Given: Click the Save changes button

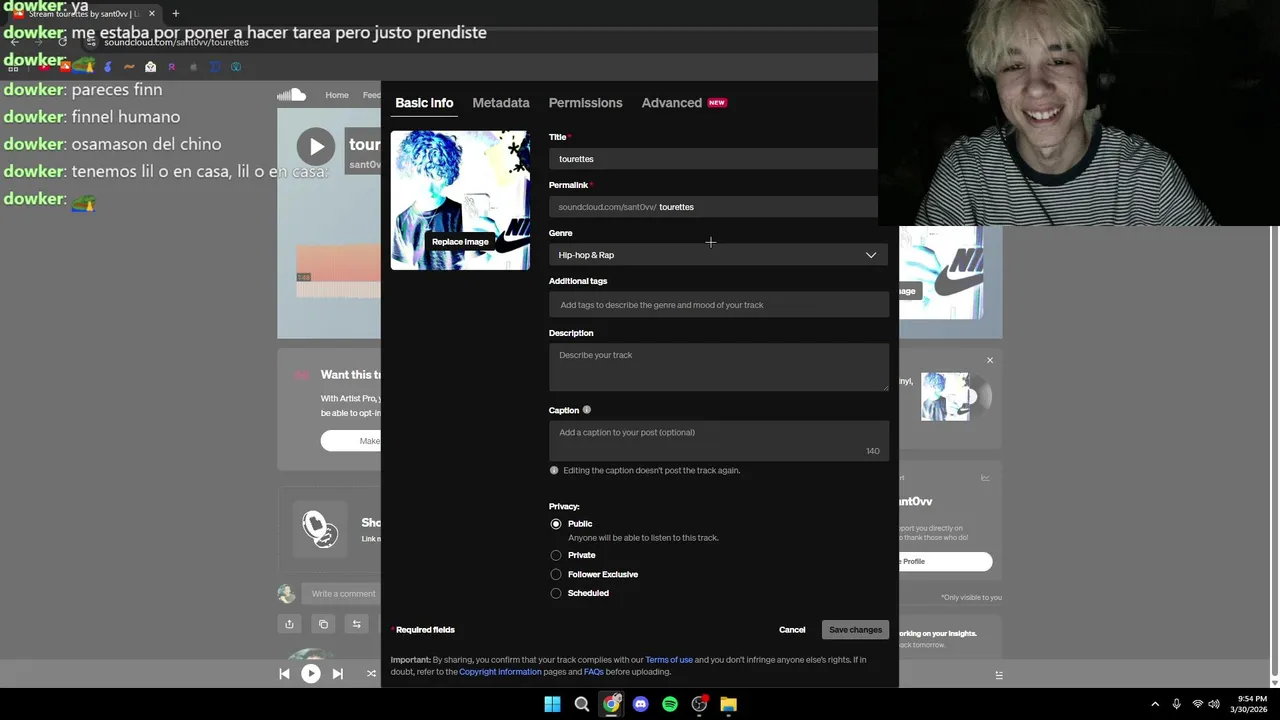Looking at the screenshot, I should click(x=855, y=630).
